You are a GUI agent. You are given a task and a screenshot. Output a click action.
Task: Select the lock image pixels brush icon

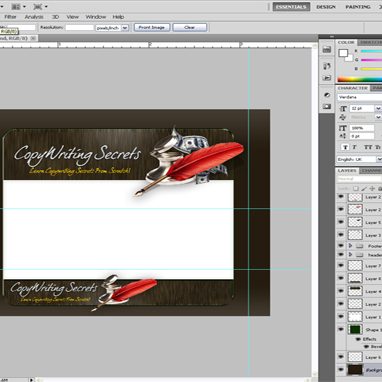point(364,189)
